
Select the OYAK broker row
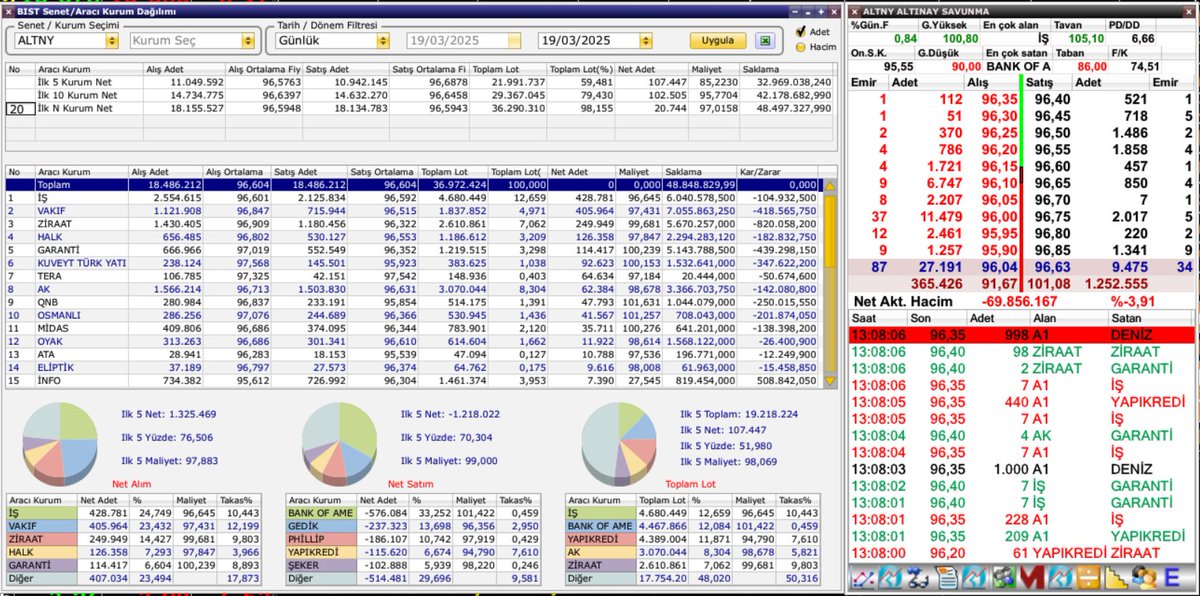click(x=412, y=341)
